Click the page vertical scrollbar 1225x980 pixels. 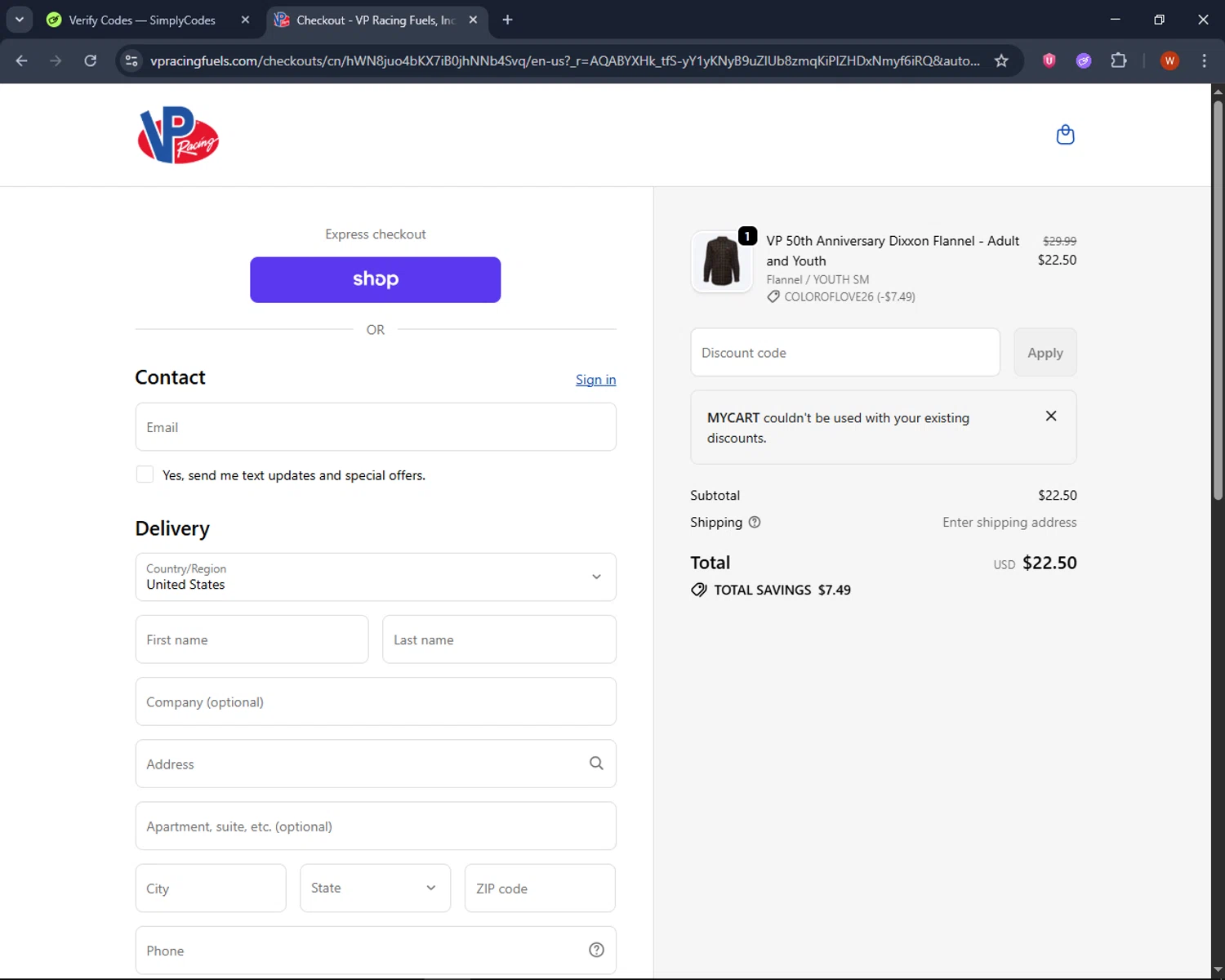[x=1218, y=302]
